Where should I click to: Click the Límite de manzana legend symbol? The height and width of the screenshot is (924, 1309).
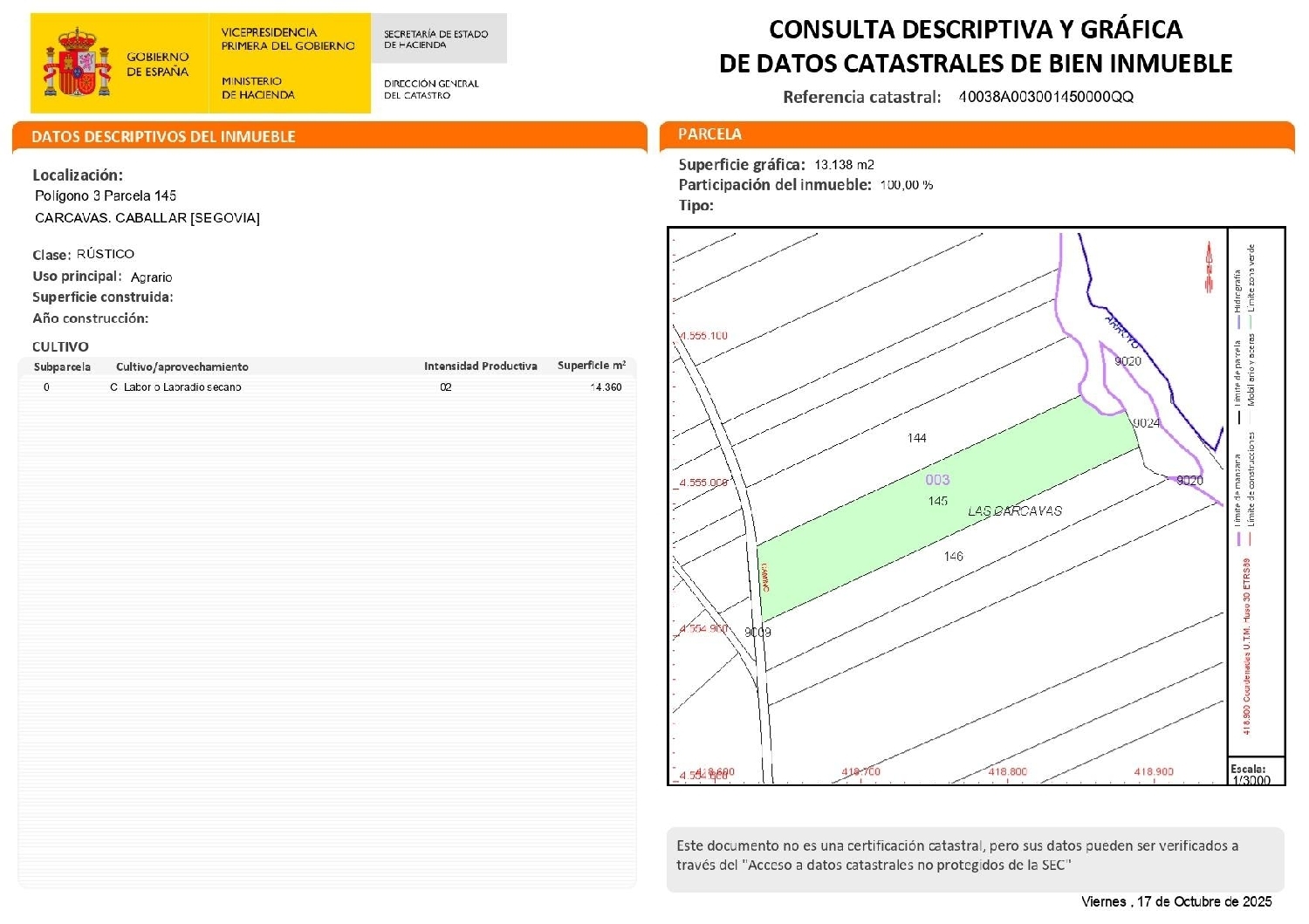[1238, 537]
